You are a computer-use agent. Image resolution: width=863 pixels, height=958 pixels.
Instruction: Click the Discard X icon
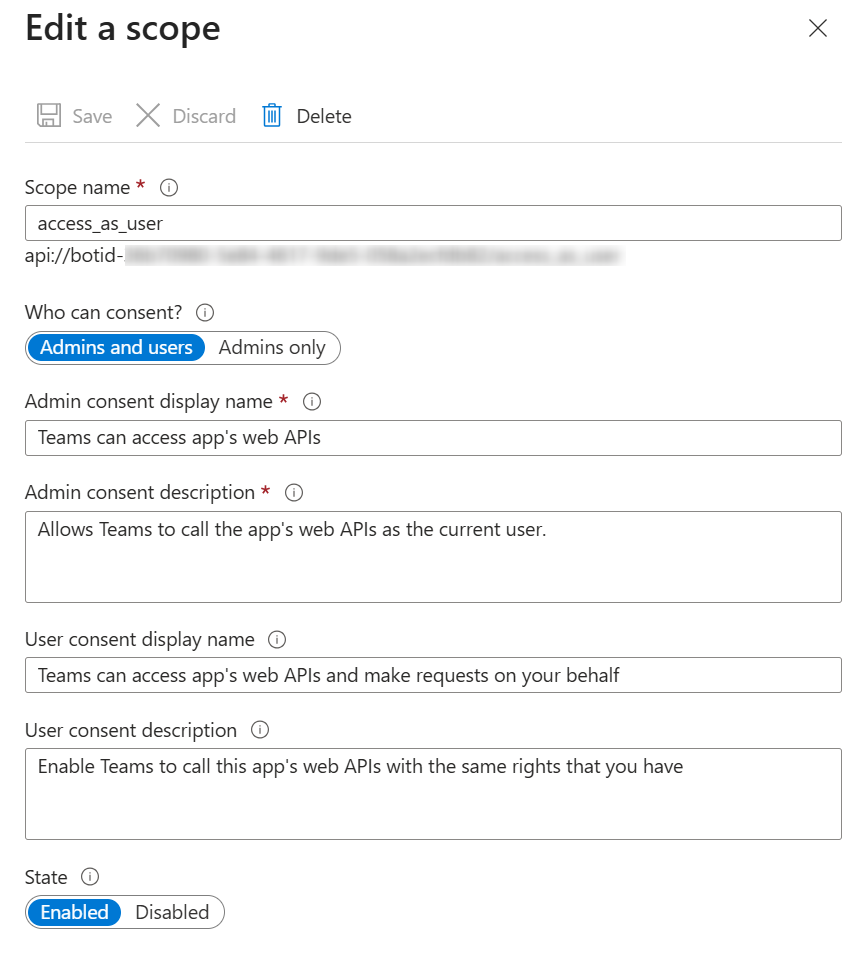tap(148, 116)
